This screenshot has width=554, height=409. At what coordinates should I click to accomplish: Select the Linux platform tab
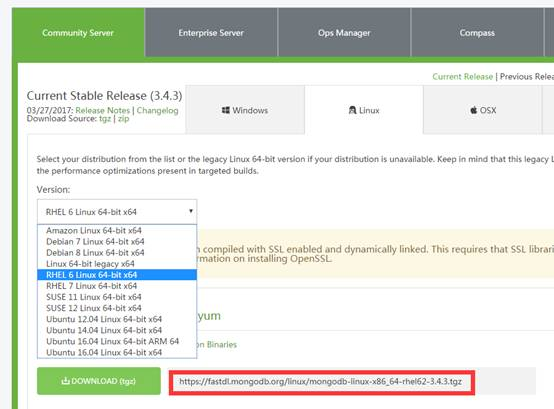tap(364, 110)
